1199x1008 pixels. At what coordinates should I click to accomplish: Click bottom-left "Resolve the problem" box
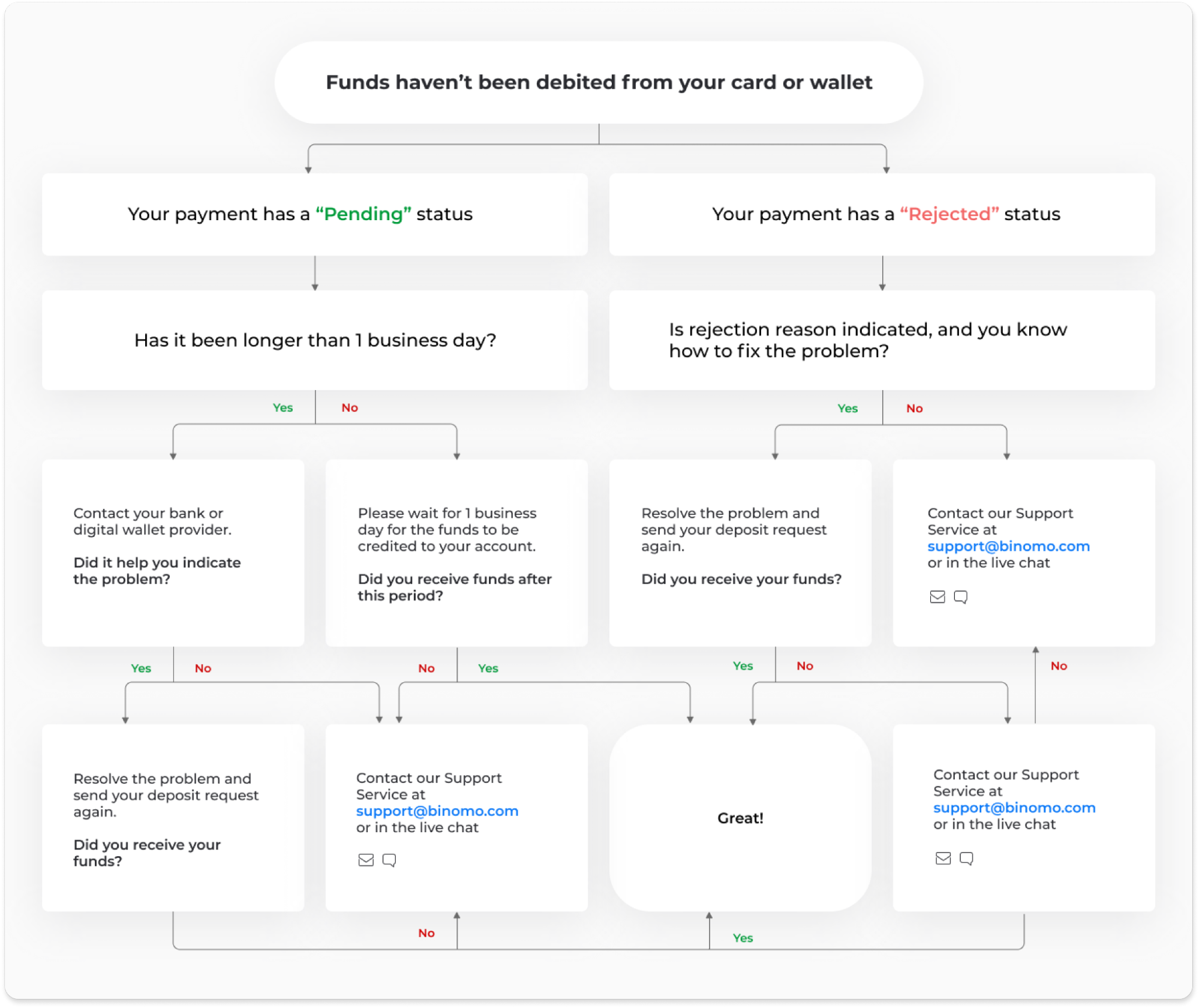pyautogui.click(x=173, y=818)
